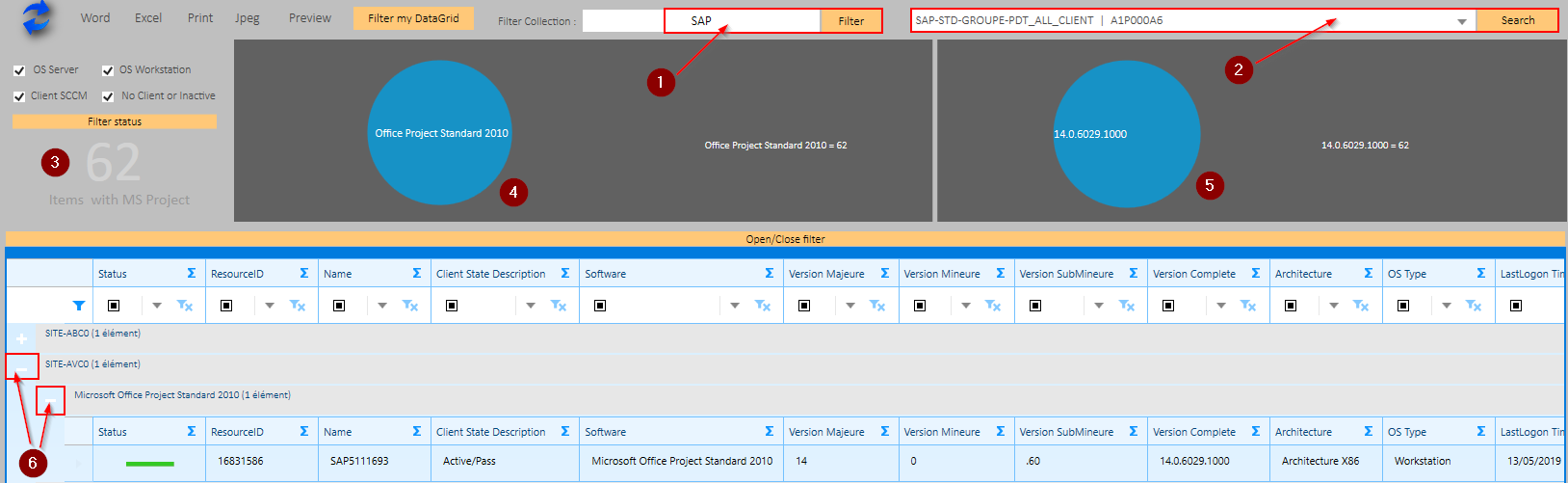The image size is (1568, 483).
Task: Clear the Client State Description filter
Action: click(559, 306)
